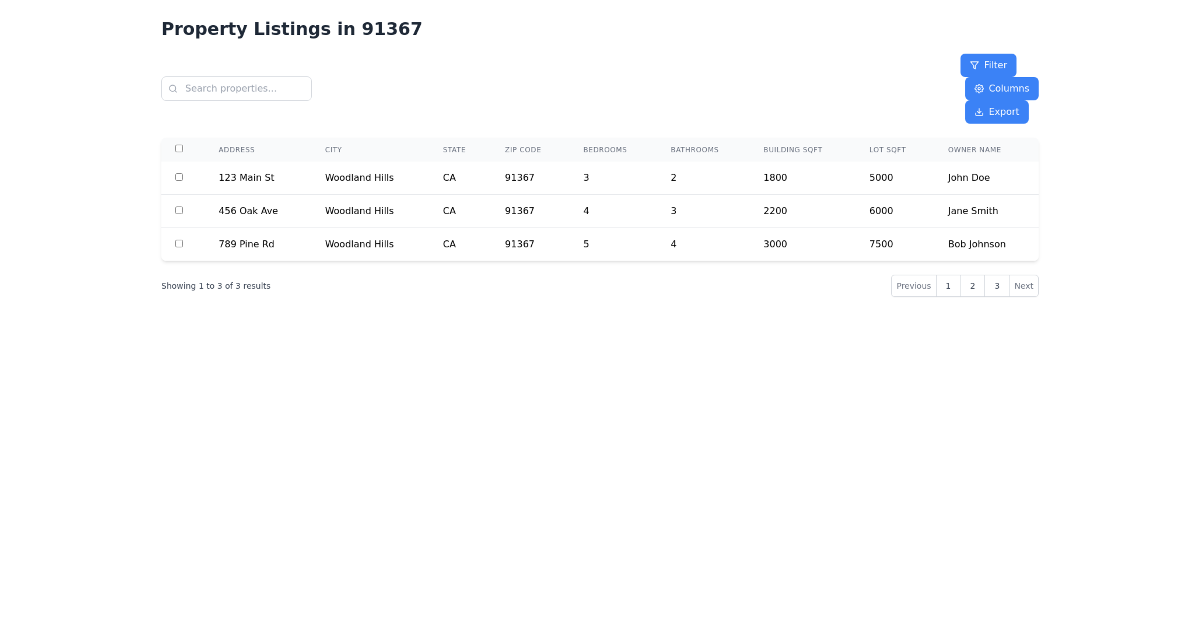This screenshot has height=630, width=1200.
Task: Click the Next pagination button
Action: (x=1023, y=285)
